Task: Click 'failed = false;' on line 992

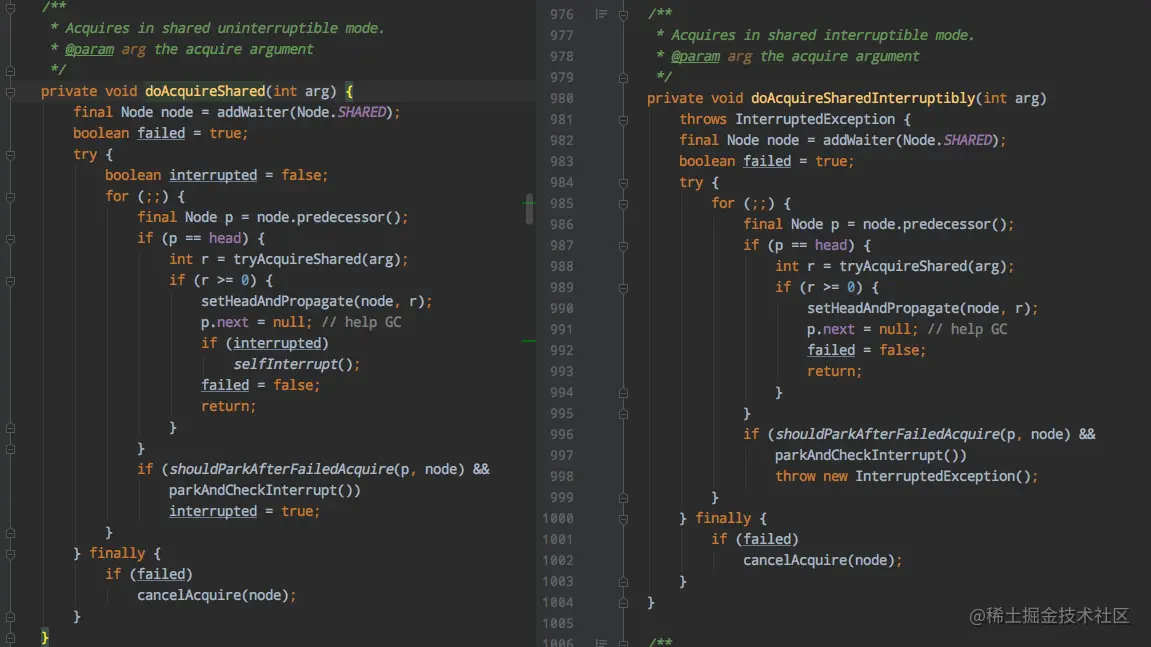Action: tap(867, 350)
